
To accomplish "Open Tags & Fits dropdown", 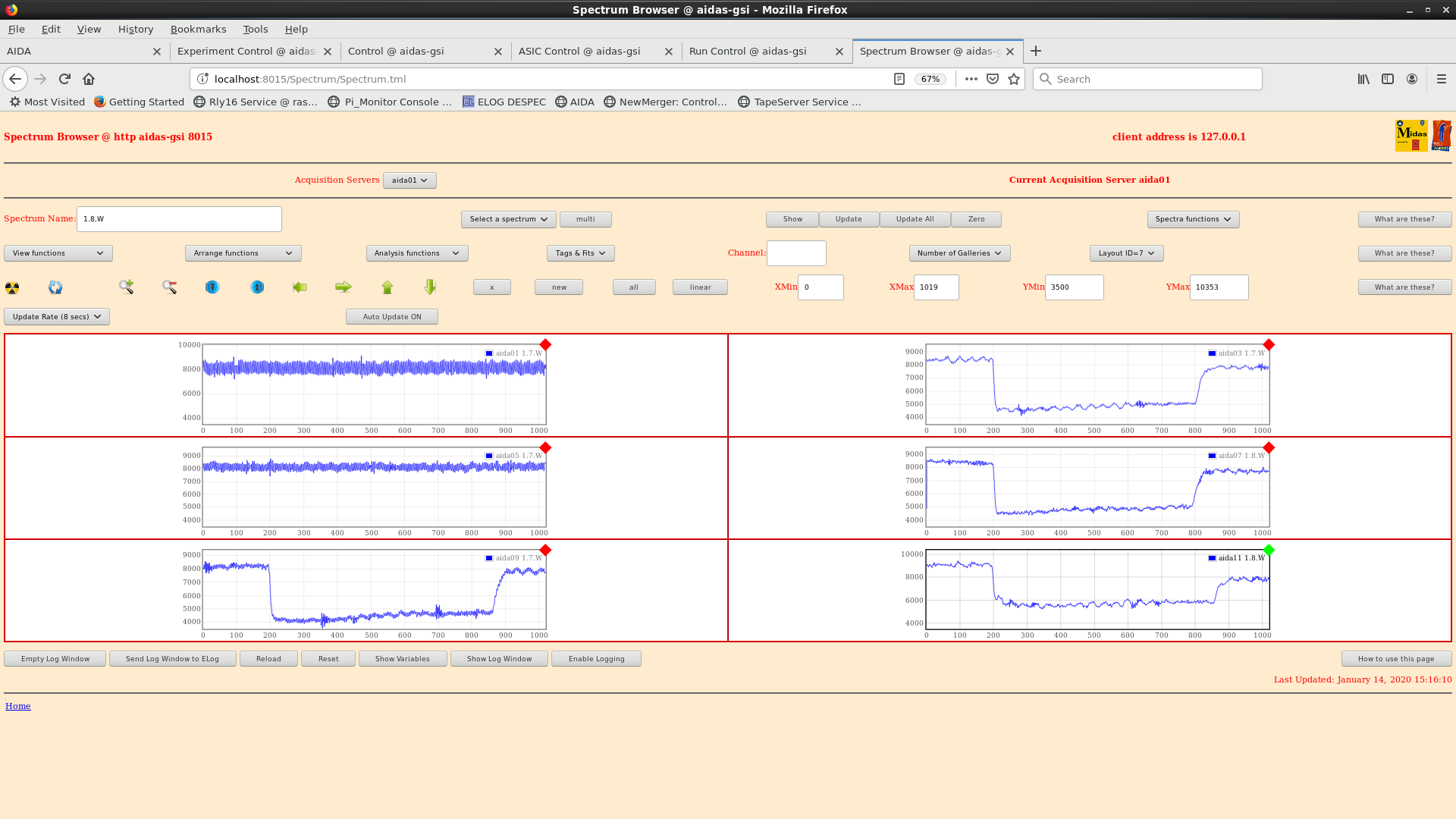I will pyautogui.click(x=580, y=253).
